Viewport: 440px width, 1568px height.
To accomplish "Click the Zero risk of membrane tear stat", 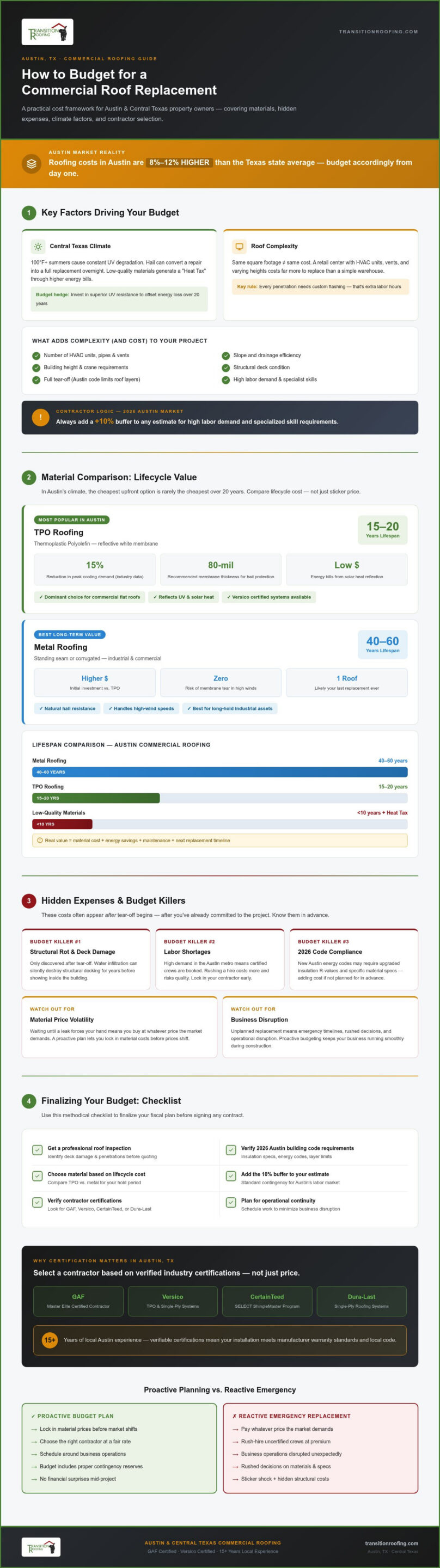I will [x=221, y=682].
